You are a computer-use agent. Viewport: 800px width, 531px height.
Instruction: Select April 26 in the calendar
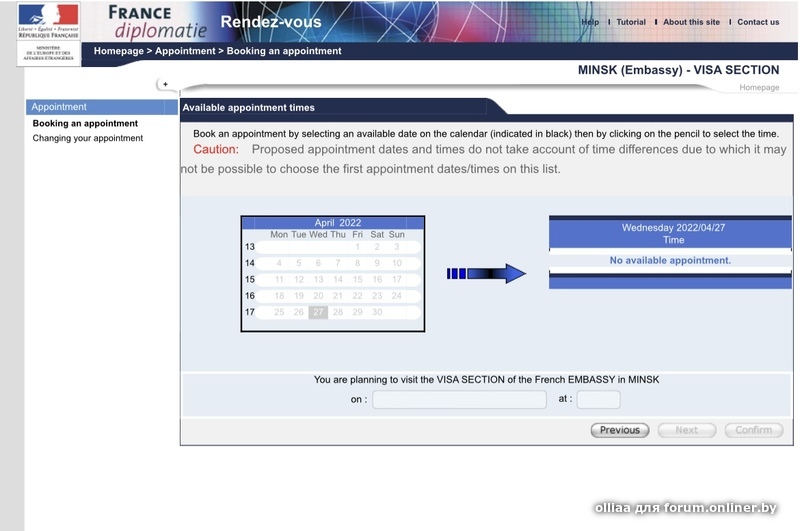coord(298,312)
